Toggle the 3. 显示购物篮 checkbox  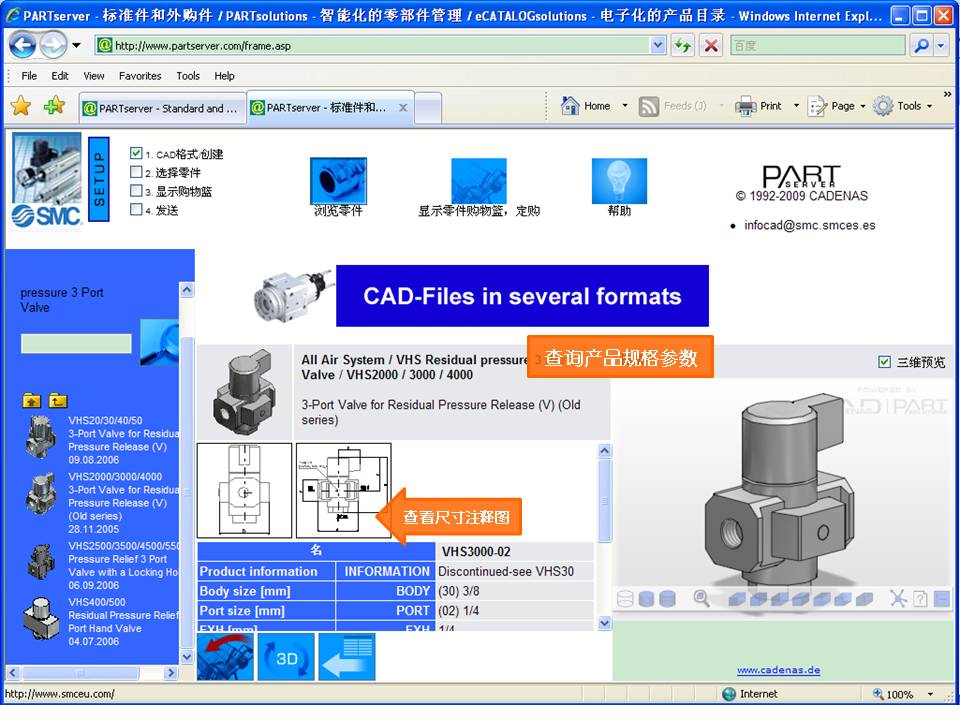tap(136, 191)
